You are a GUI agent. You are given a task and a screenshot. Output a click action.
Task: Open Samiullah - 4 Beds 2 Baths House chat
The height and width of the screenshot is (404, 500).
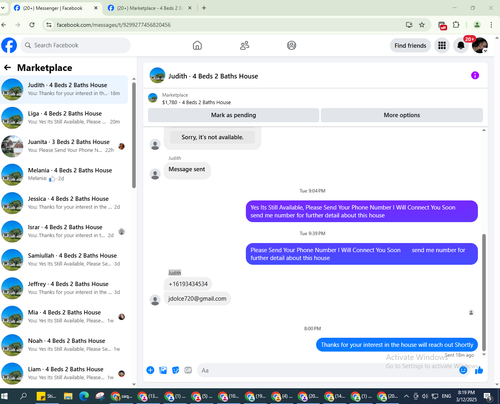[64, 259]
